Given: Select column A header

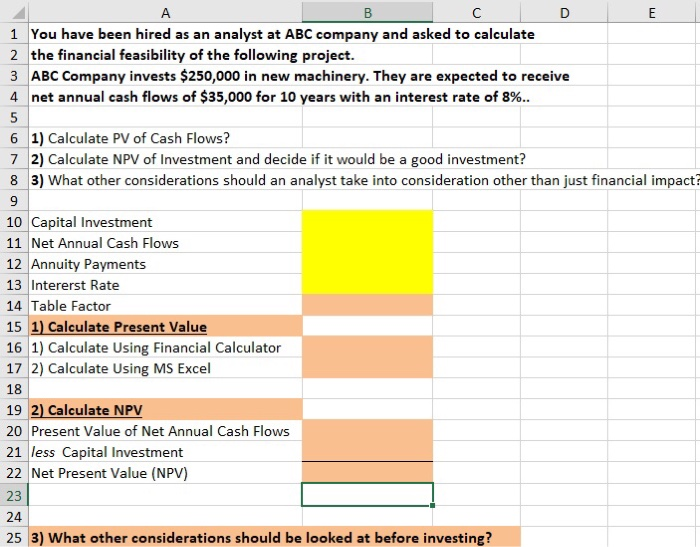Looking at the screenshot, I should pos(165,13).
